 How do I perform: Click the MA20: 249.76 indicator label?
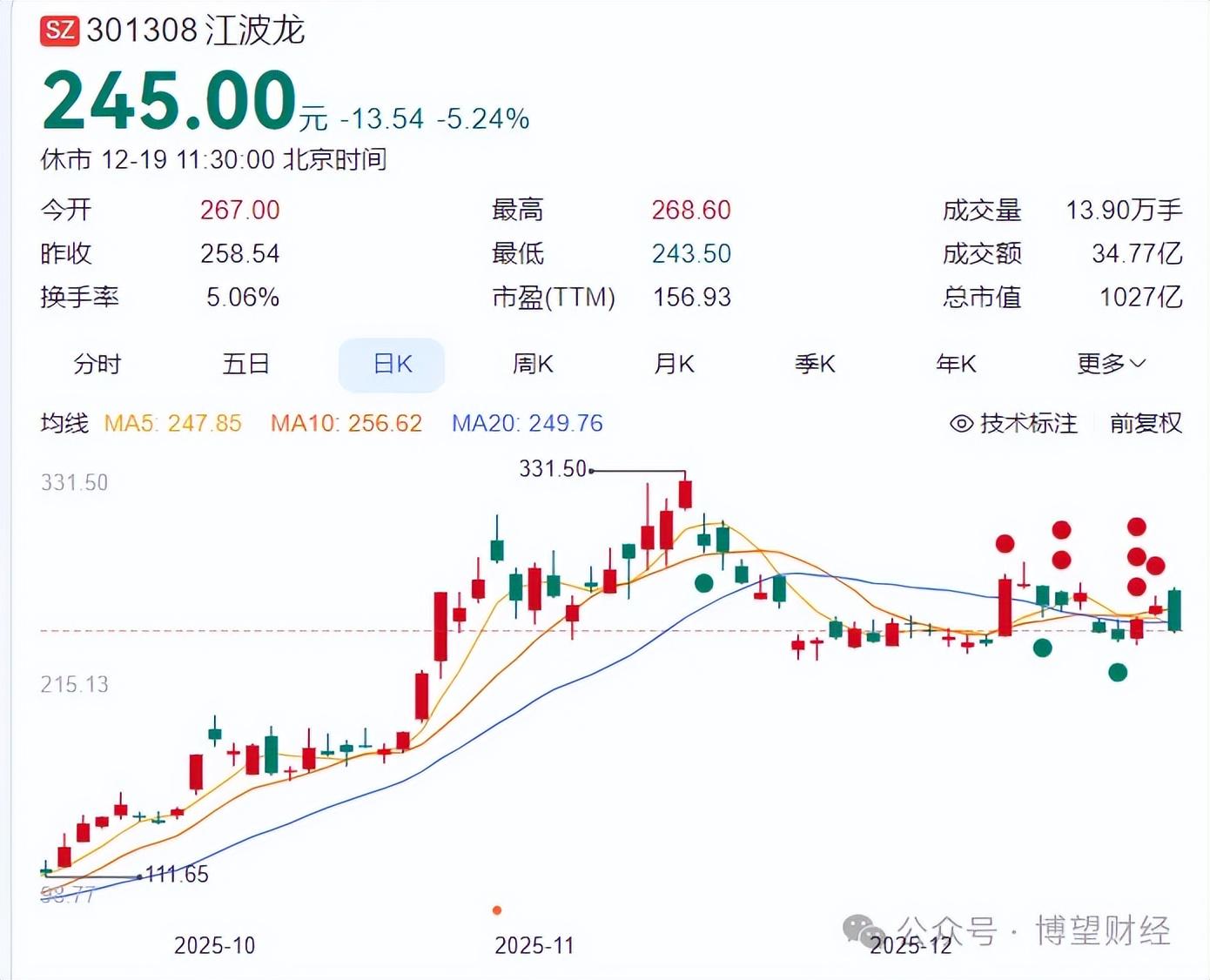point(527,424)
